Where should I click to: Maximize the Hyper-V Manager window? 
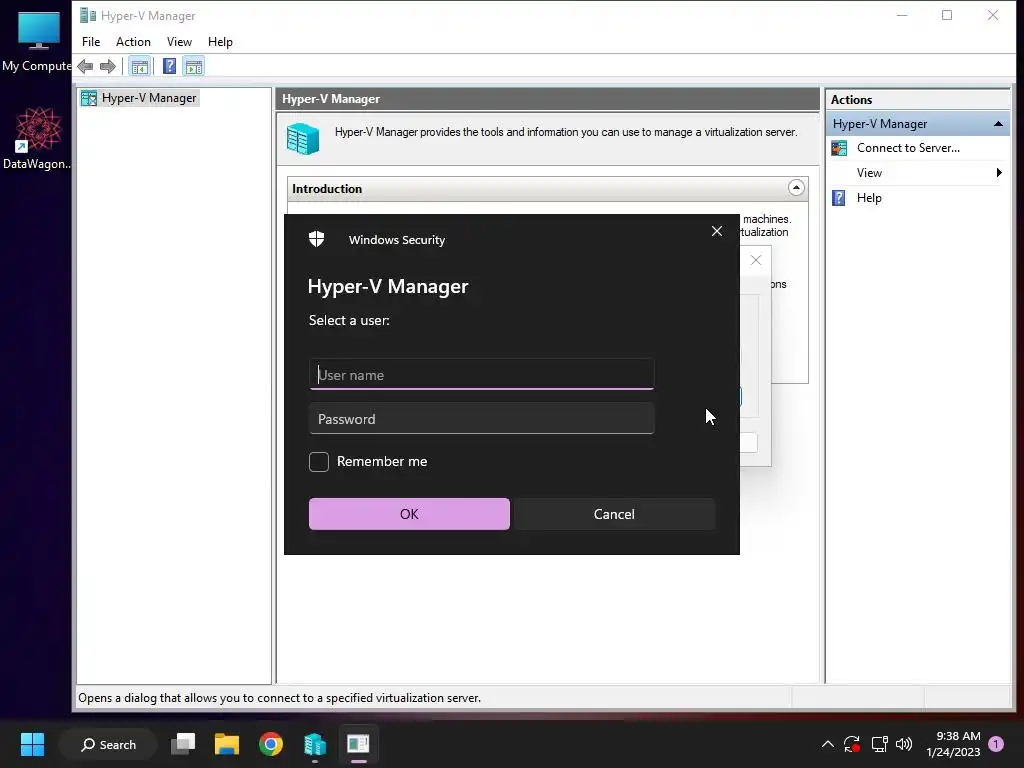[x=946, y=15]
